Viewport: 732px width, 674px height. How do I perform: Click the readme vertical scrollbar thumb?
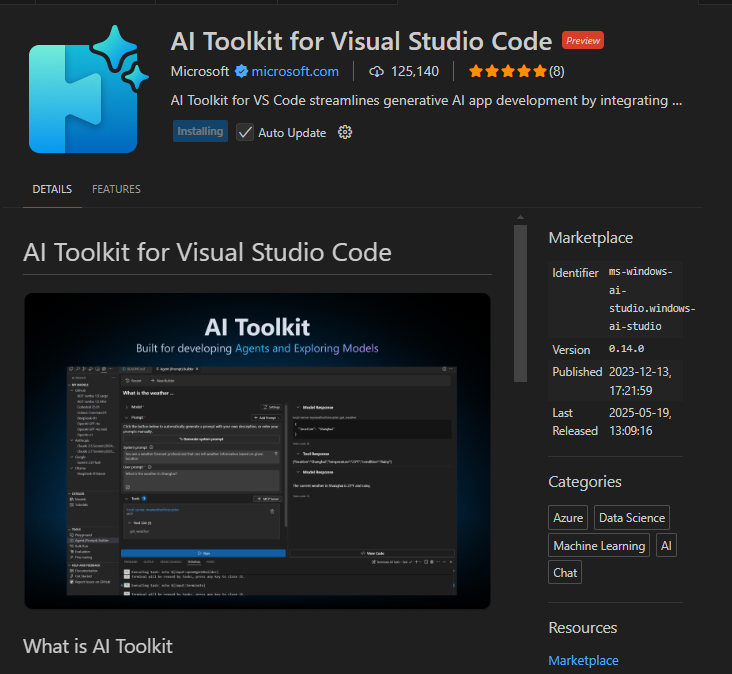coord(520,303)
